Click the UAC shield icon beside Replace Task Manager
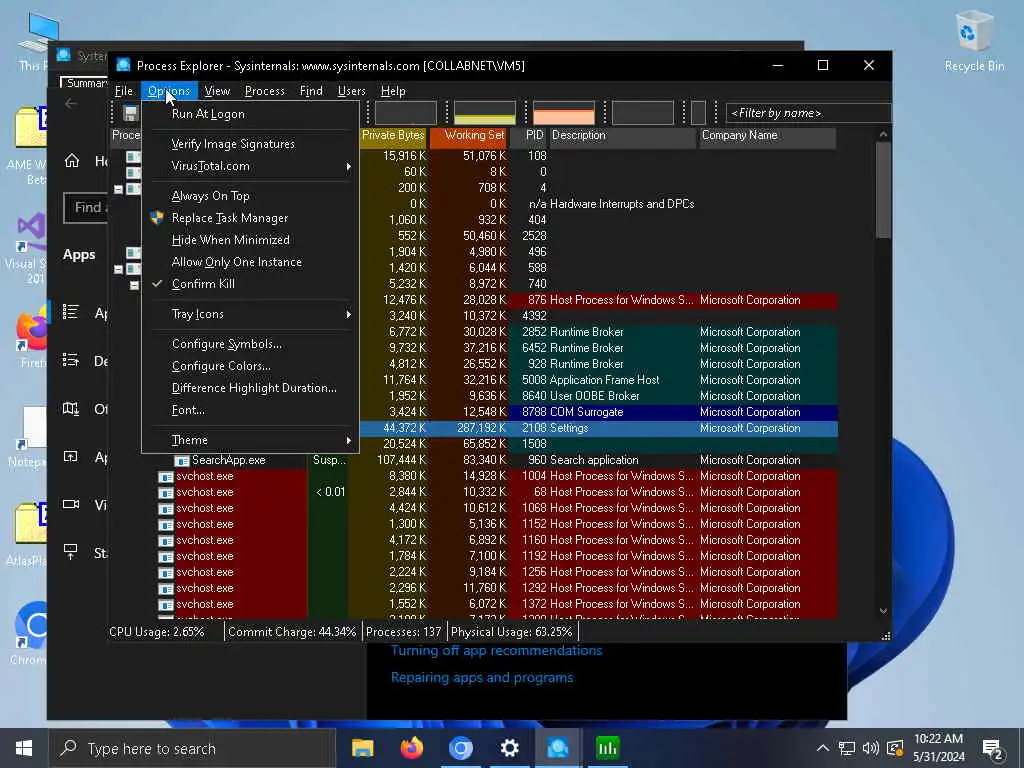This screenshot has width=1024, height=768. coord(157,218)
